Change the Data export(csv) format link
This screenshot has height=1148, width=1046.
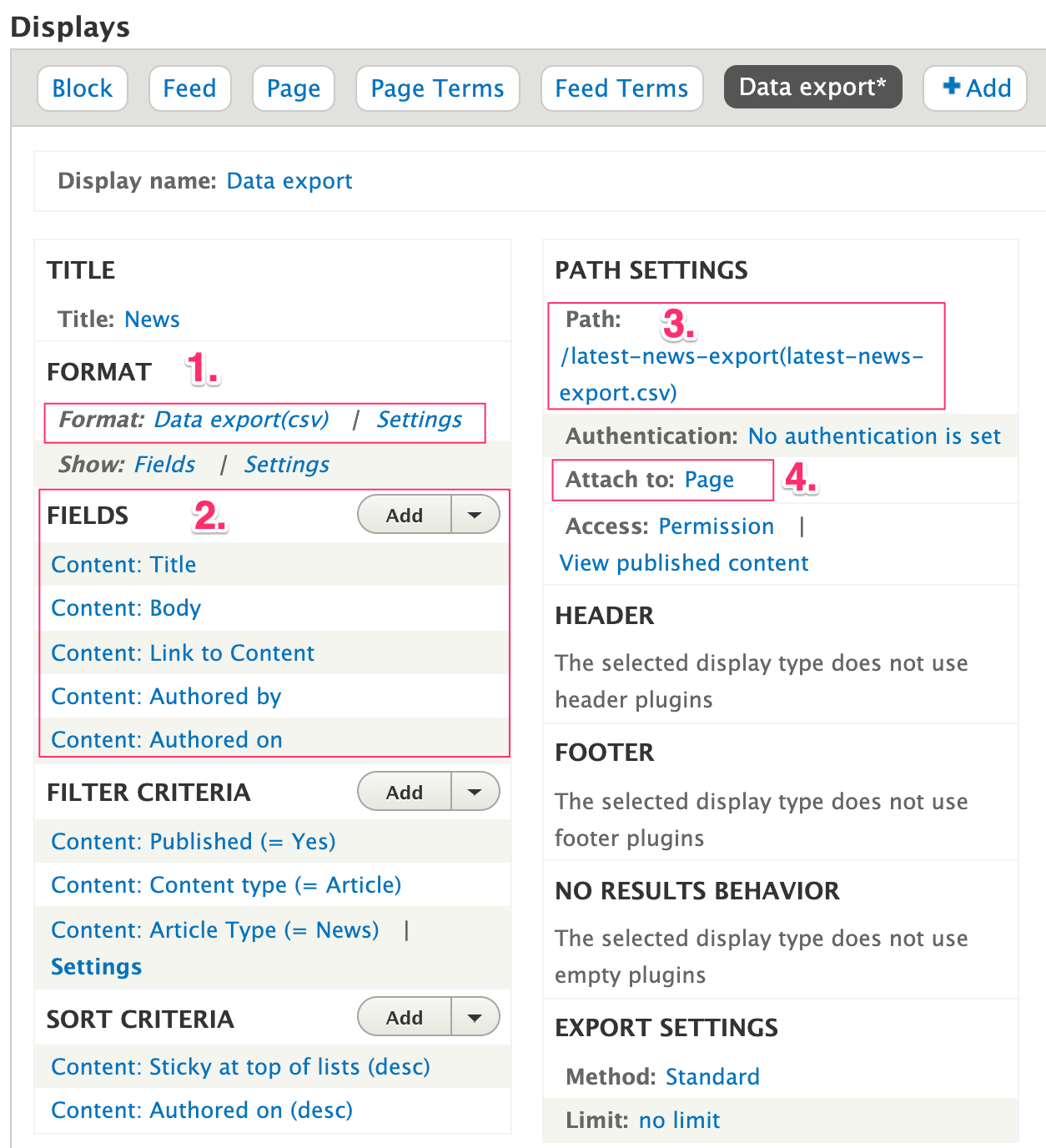coord(241,419)
